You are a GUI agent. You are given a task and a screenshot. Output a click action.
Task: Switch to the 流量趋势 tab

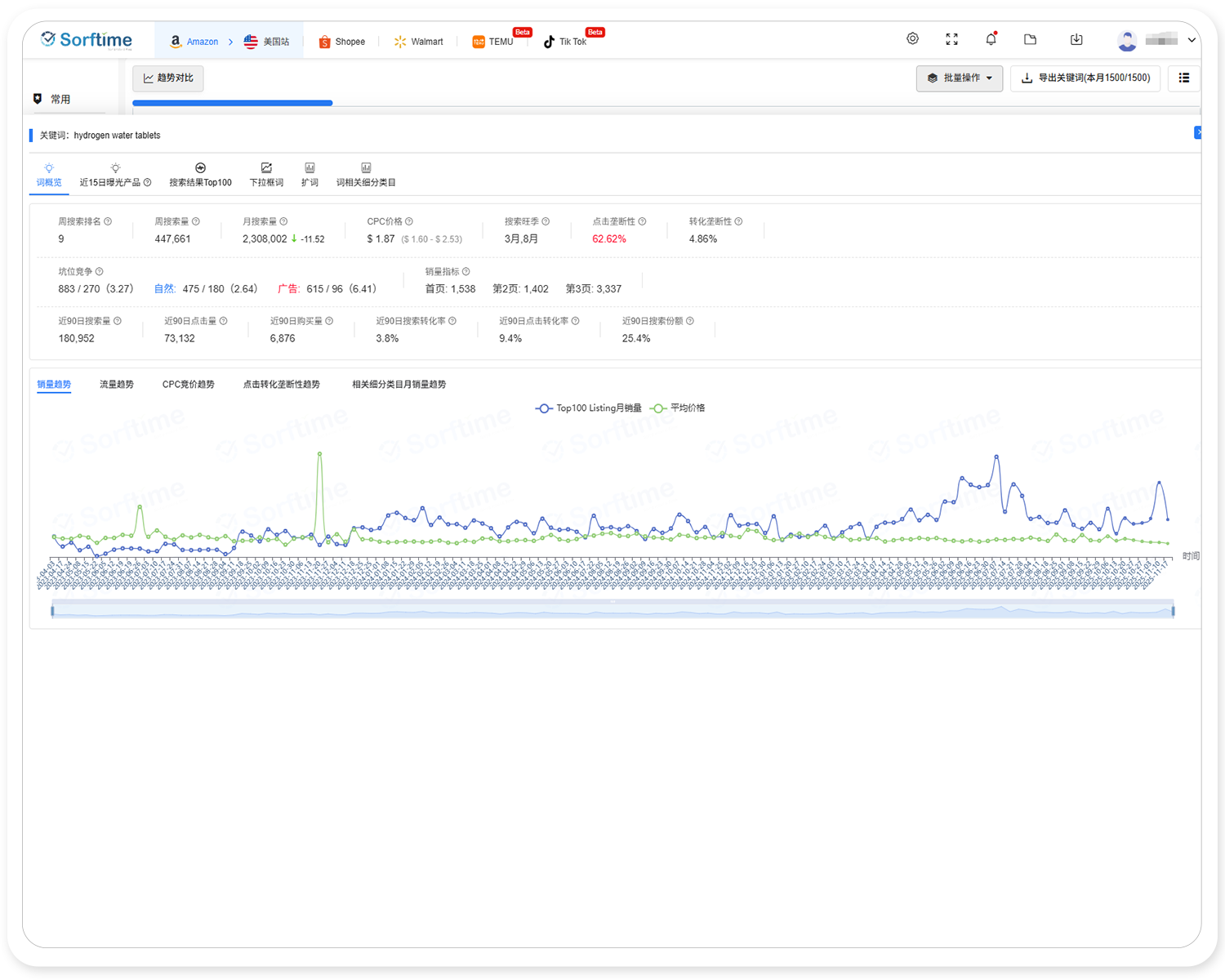pyautogui.click(x=117, y=385)
